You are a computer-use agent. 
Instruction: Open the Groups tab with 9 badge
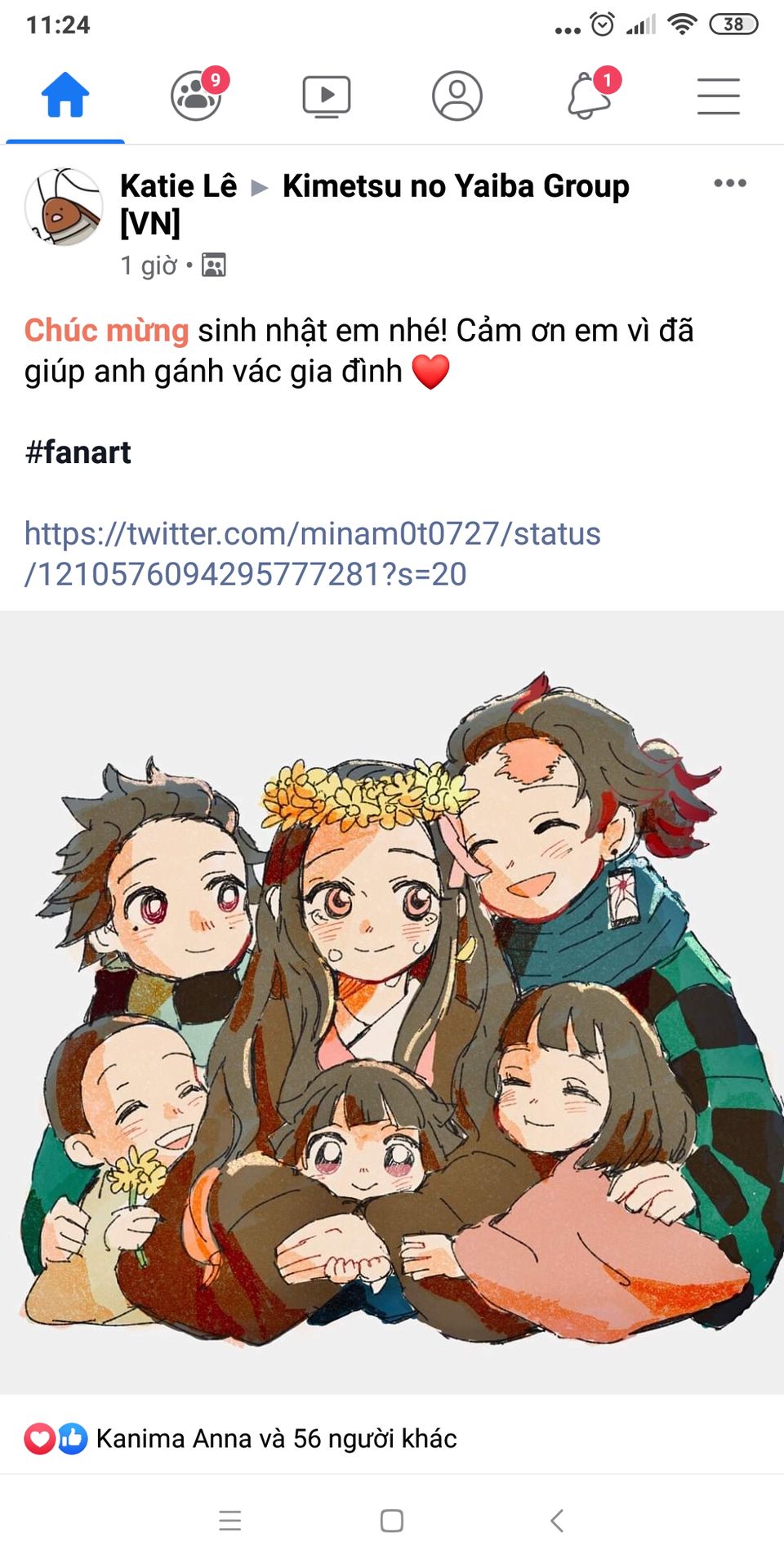click(x=198, y=94)
